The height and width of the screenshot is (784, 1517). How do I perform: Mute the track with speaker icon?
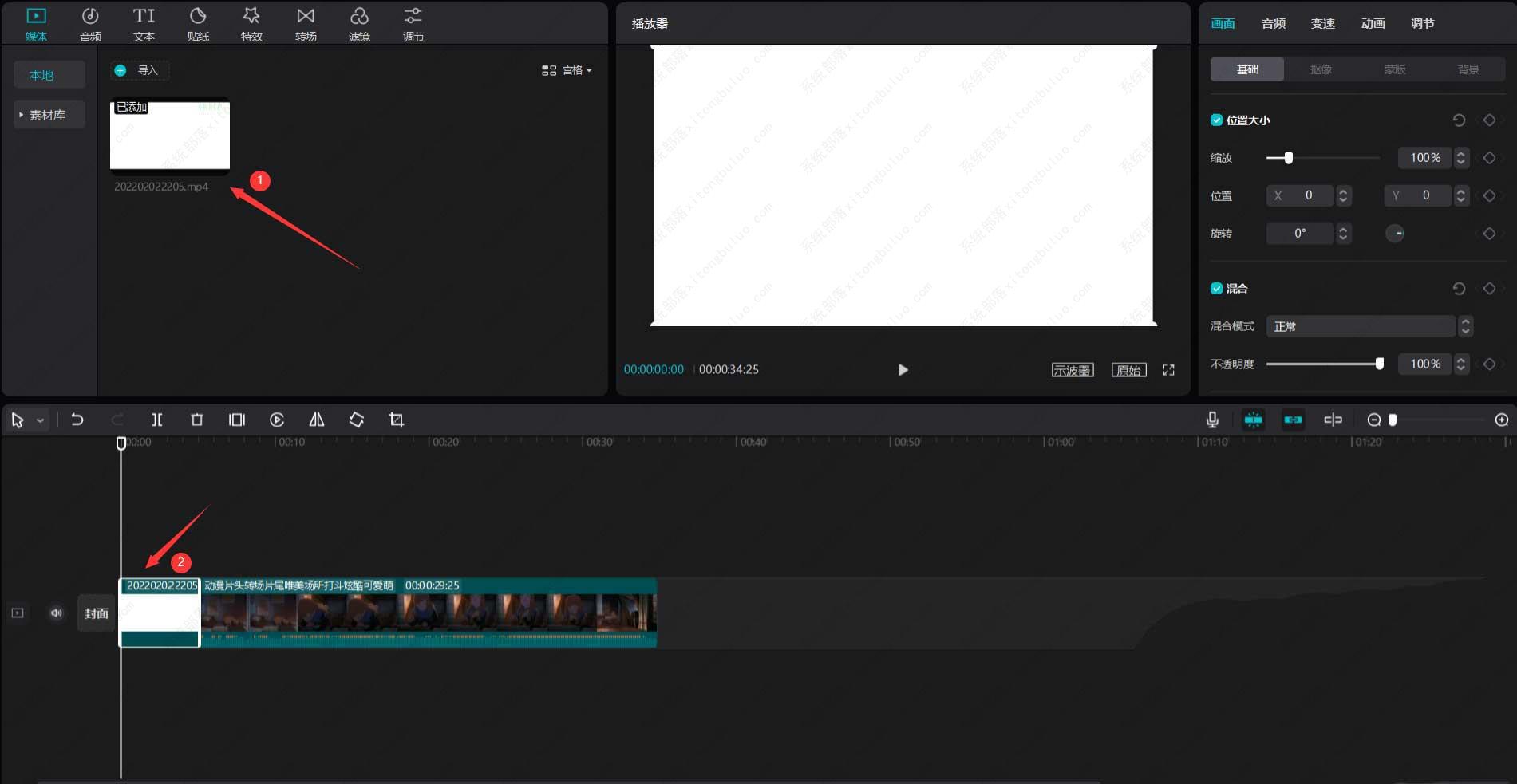click(x=57, y=613)
